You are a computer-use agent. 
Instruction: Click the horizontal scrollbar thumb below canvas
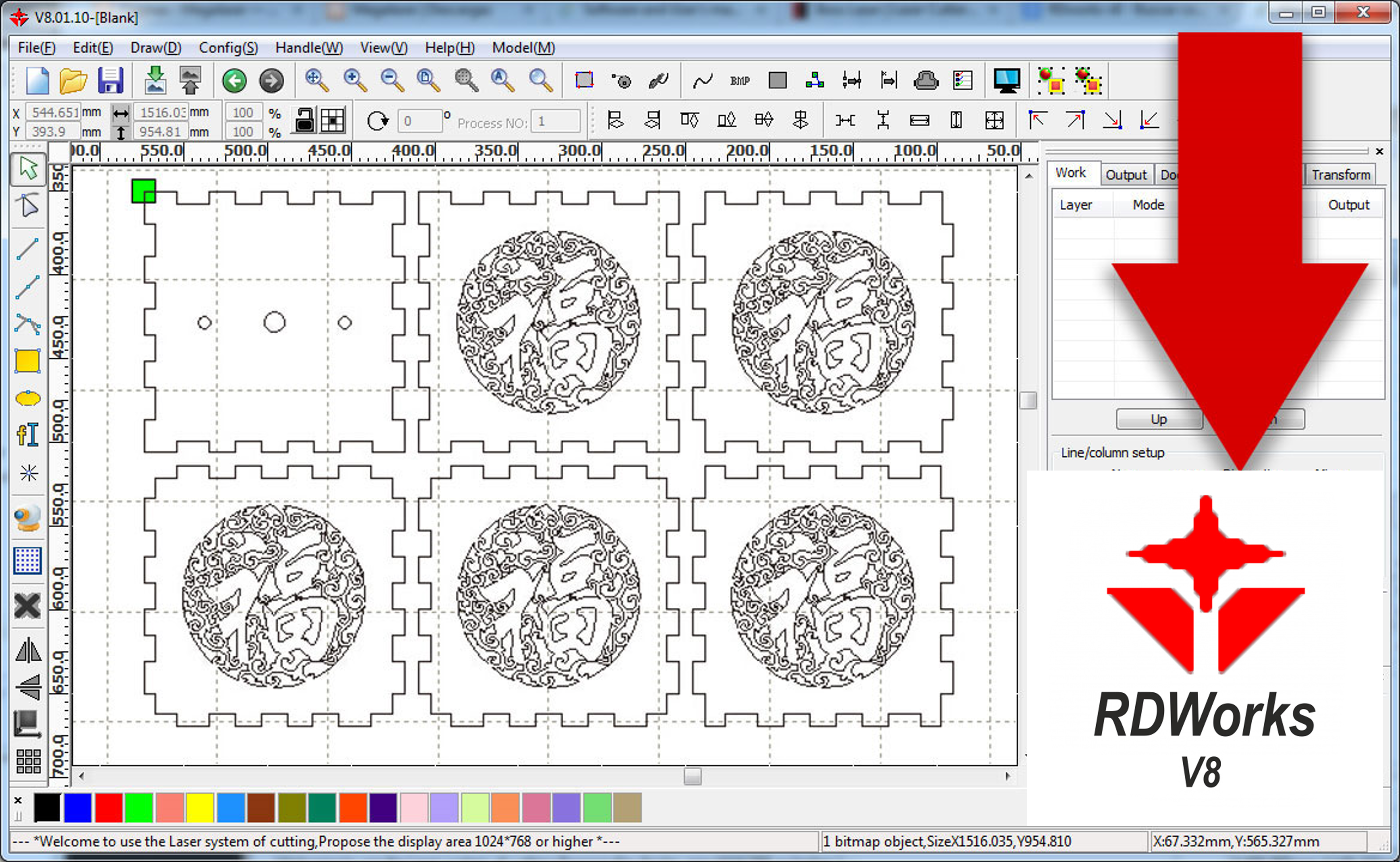(692, 776)
